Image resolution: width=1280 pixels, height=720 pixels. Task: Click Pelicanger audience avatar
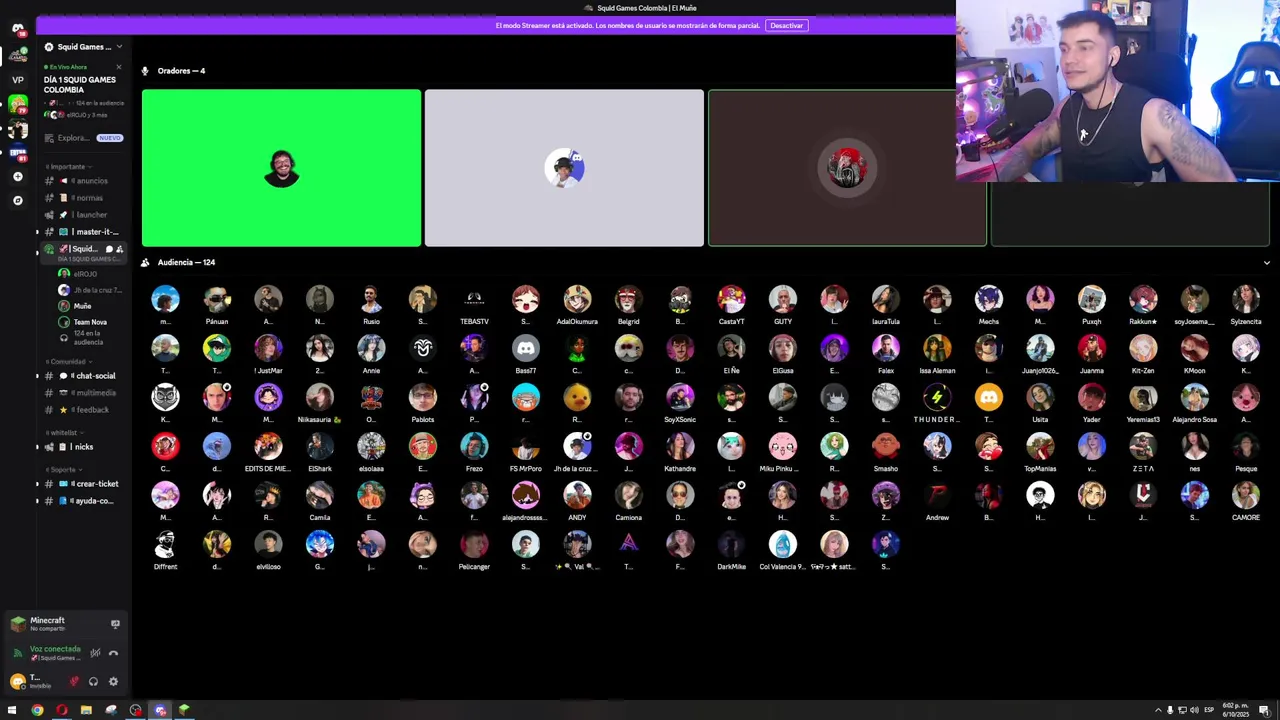point(474,544)
